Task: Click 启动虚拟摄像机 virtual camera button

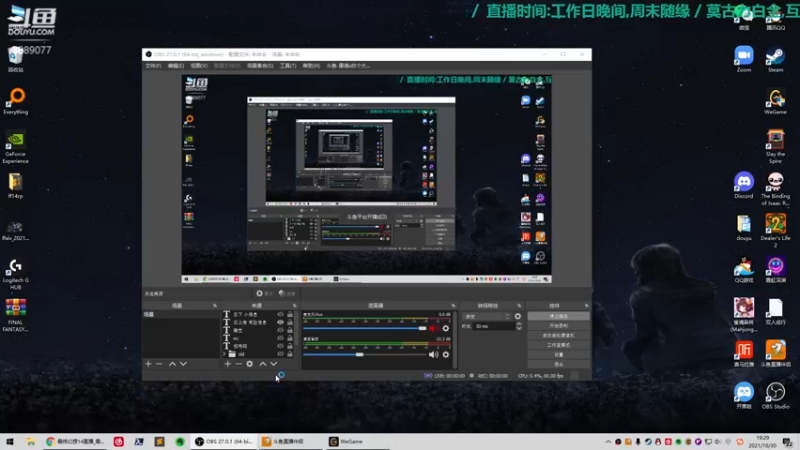Action: click(559, 335)
